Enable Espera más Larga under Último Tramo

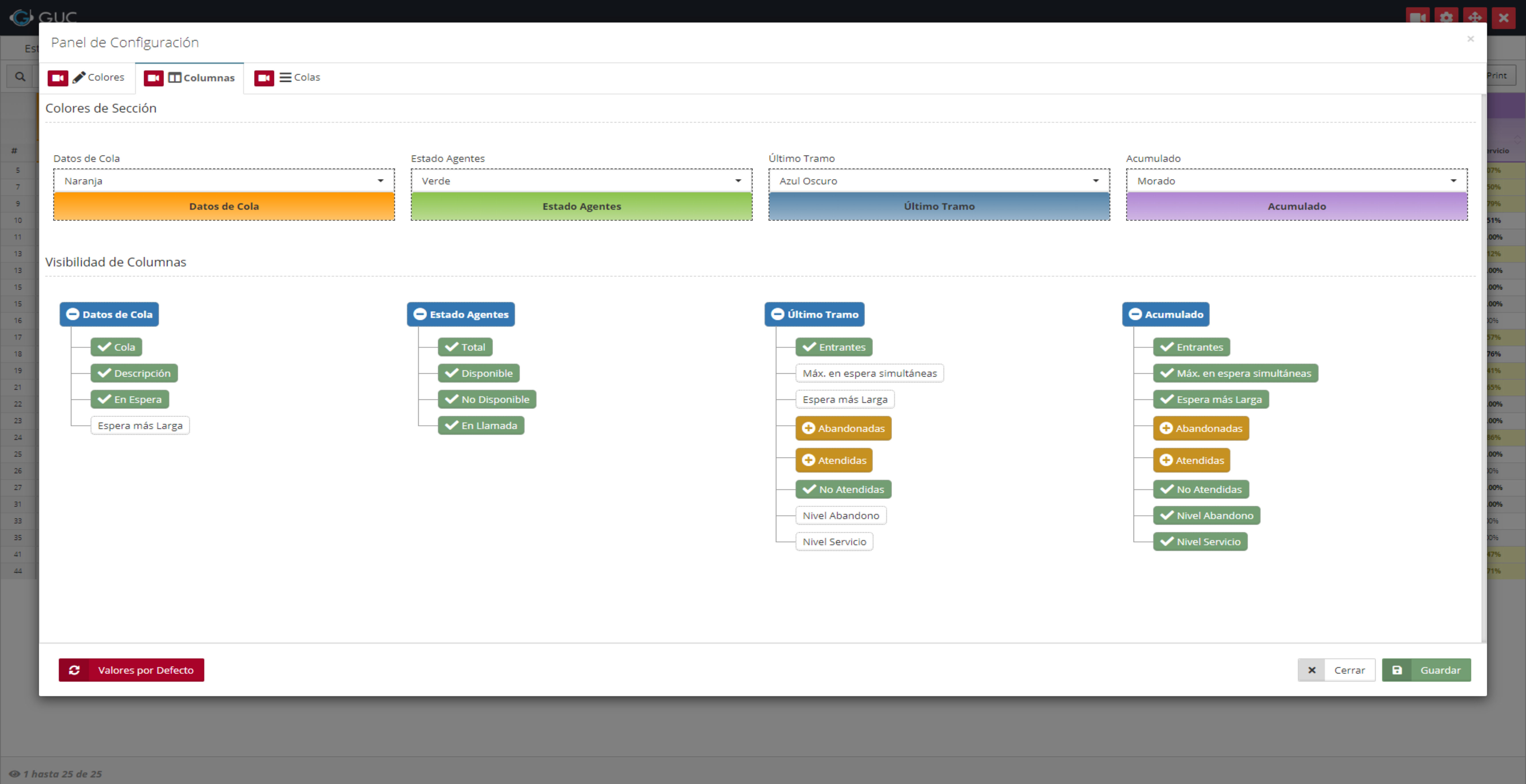[845, 399]
